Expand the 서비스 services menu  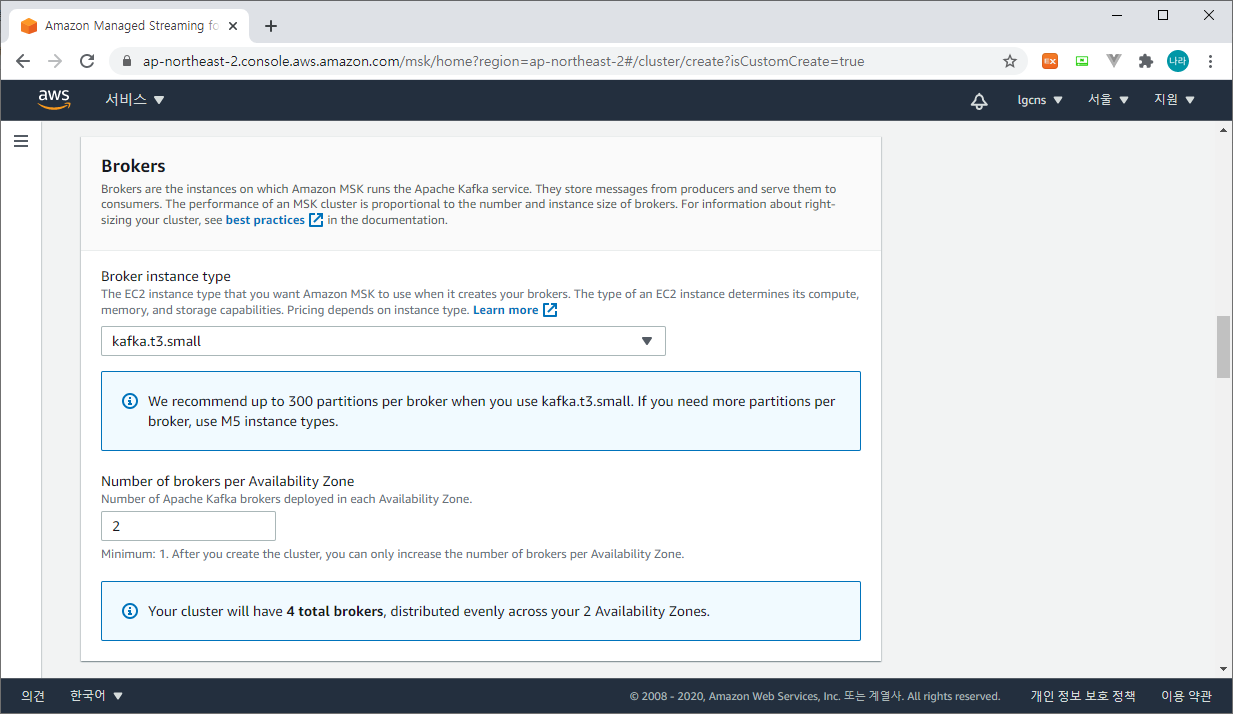pyautogui.click(x=135, y=100)
